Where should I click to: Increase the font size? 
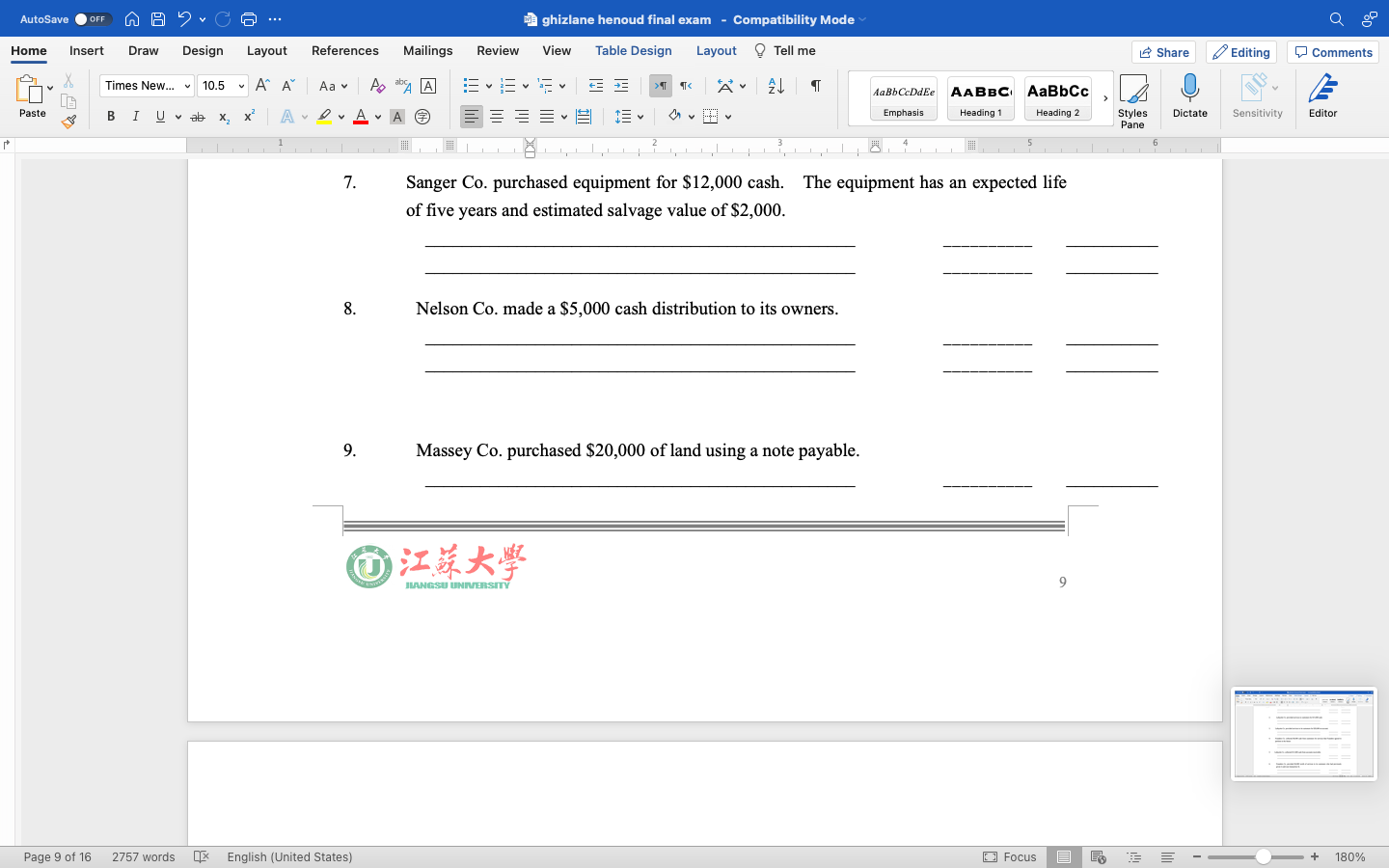coord(262,86)
